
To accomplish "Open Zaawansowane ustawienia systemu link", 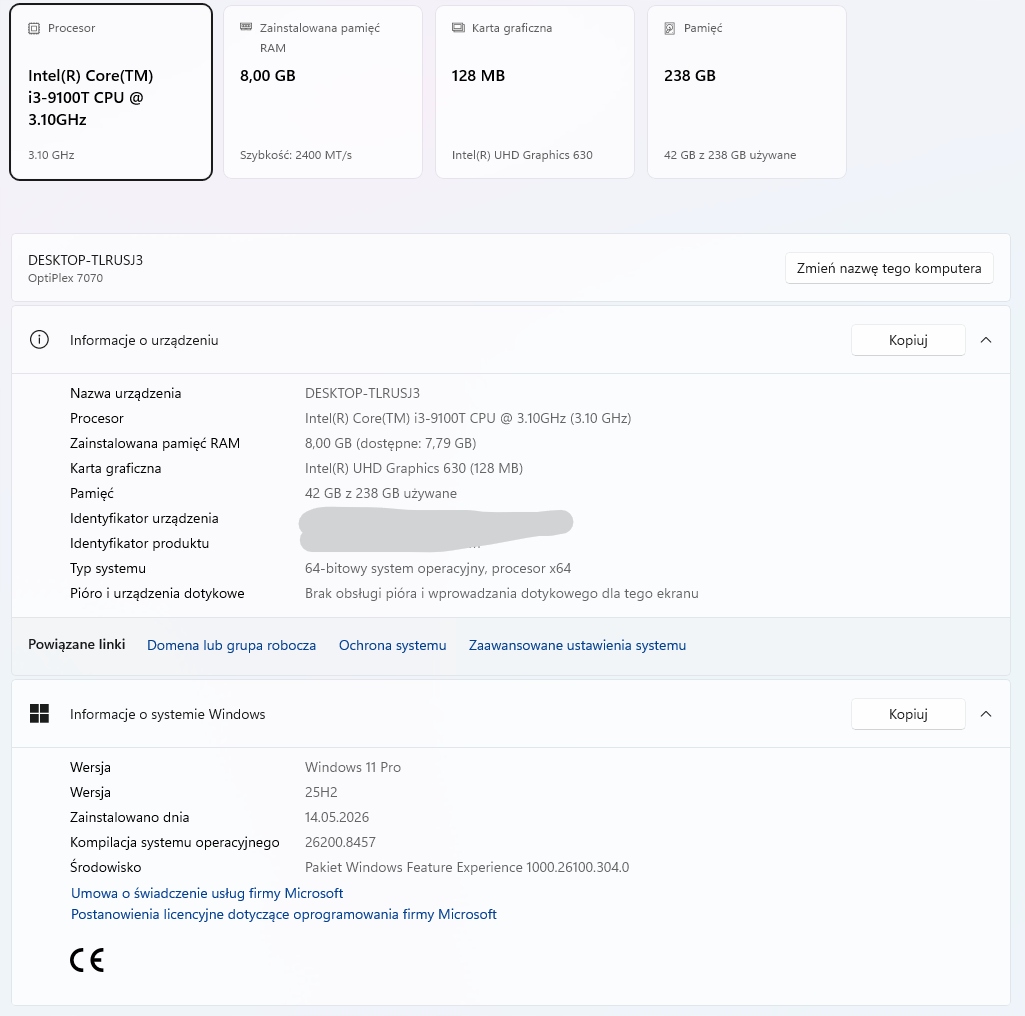I will [577, 645].
